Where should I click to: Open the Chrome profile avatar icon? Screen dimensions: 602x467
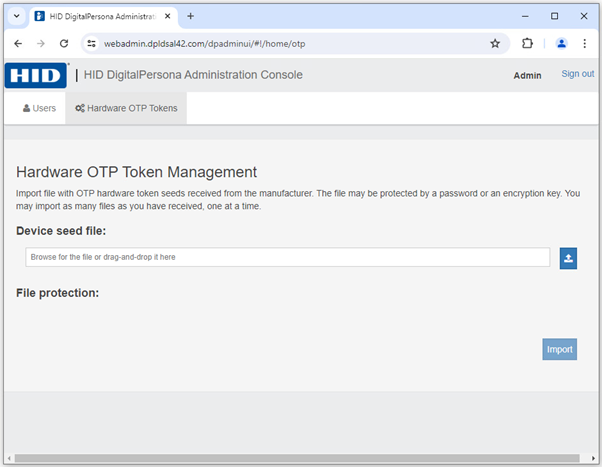coord(561,44)
